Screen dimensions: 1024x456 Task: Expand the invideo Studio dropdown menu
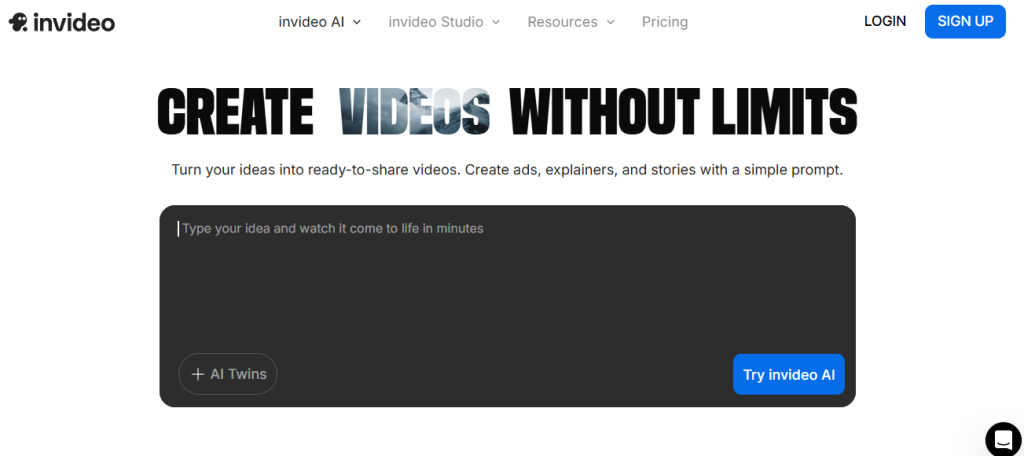444,22
